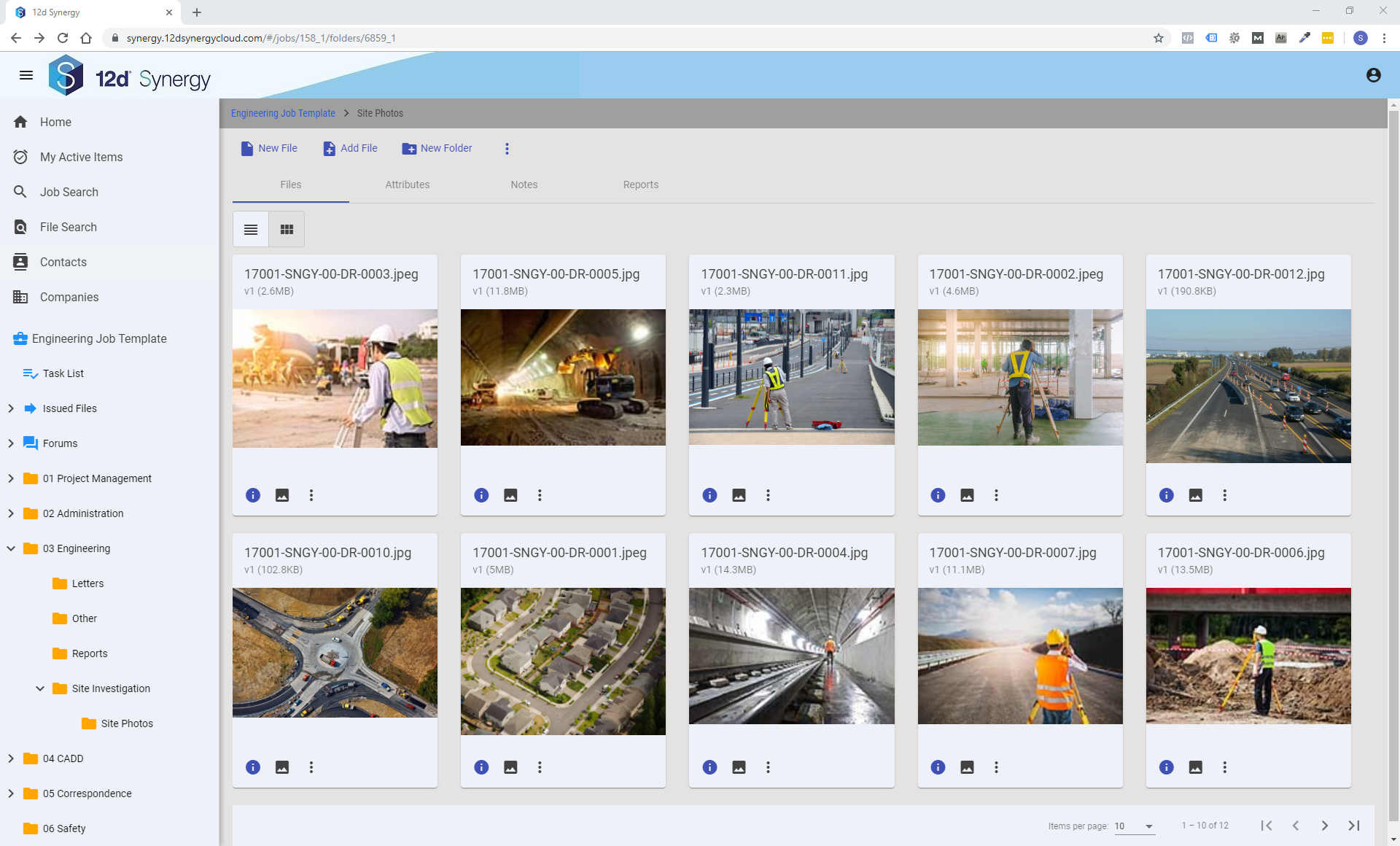Open the Reports tab

640,185
